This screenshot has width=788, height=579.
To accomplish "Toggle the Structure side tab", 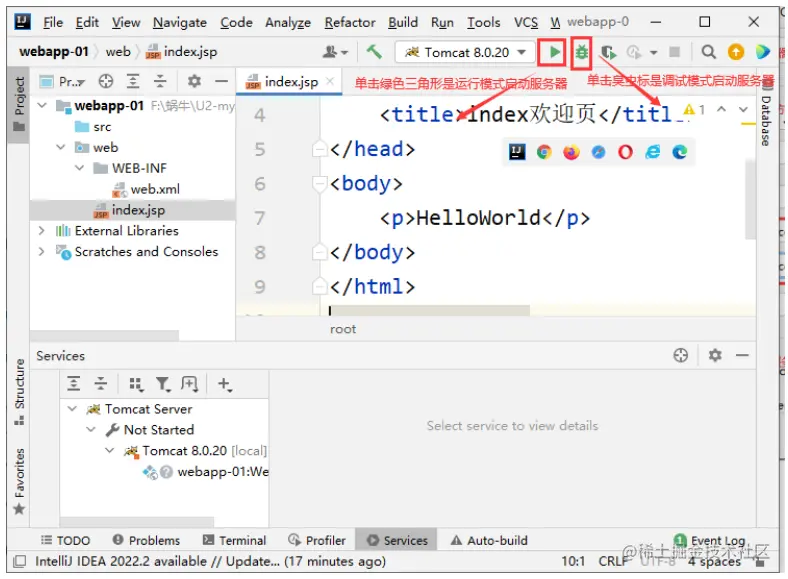I will pyautogui.click(x=19, y=391).
